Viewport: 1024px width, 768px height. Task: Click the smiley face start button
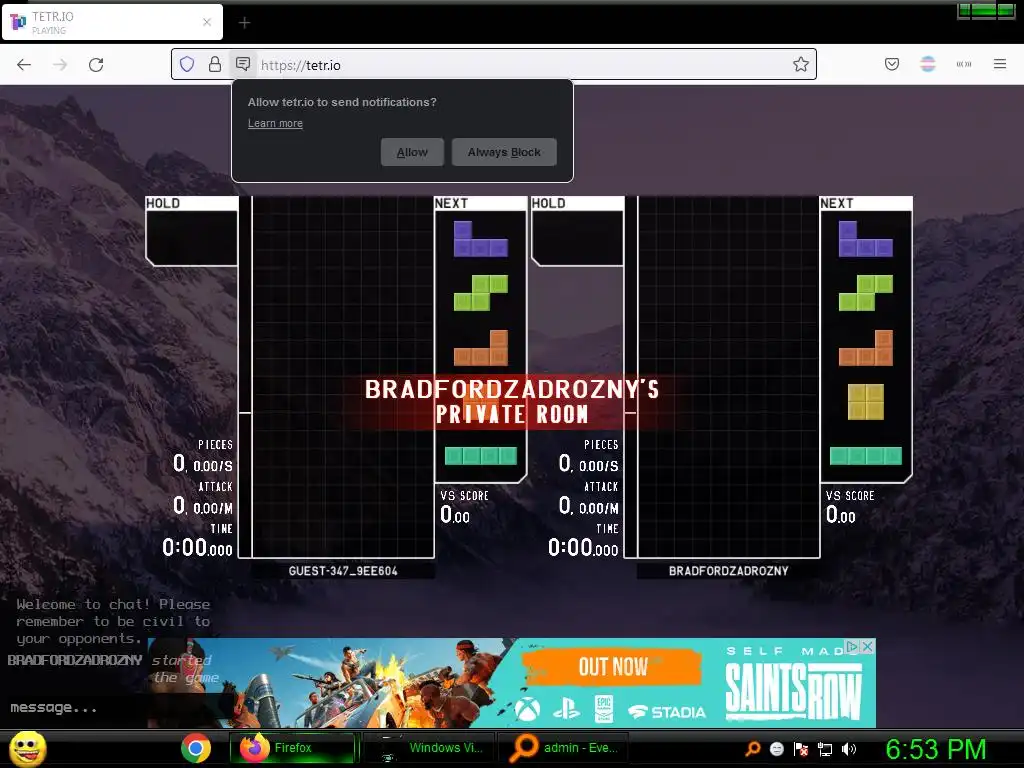click(x=27, y=748)
